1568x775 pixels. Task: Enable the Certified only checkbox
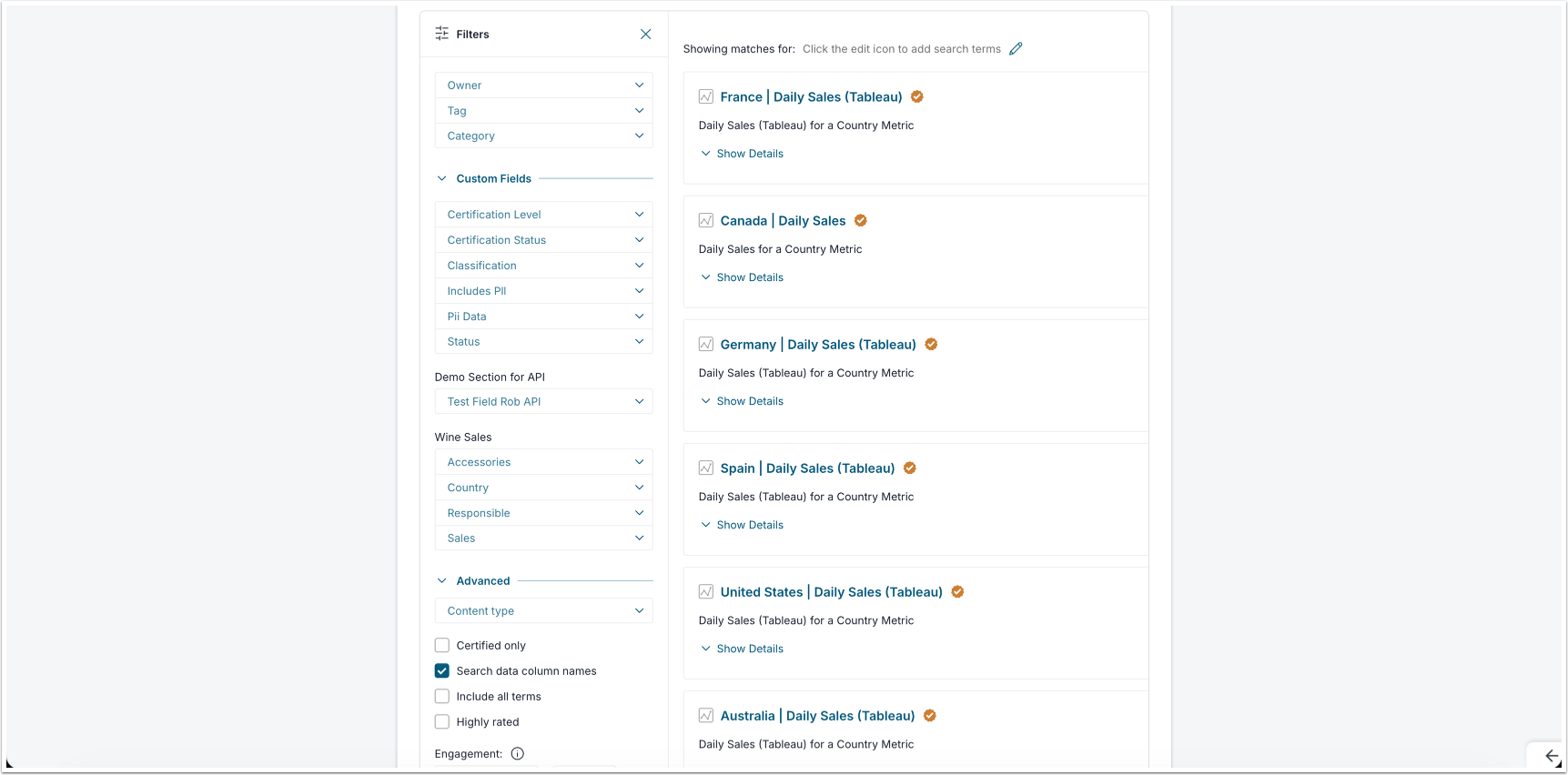[442, 646]
